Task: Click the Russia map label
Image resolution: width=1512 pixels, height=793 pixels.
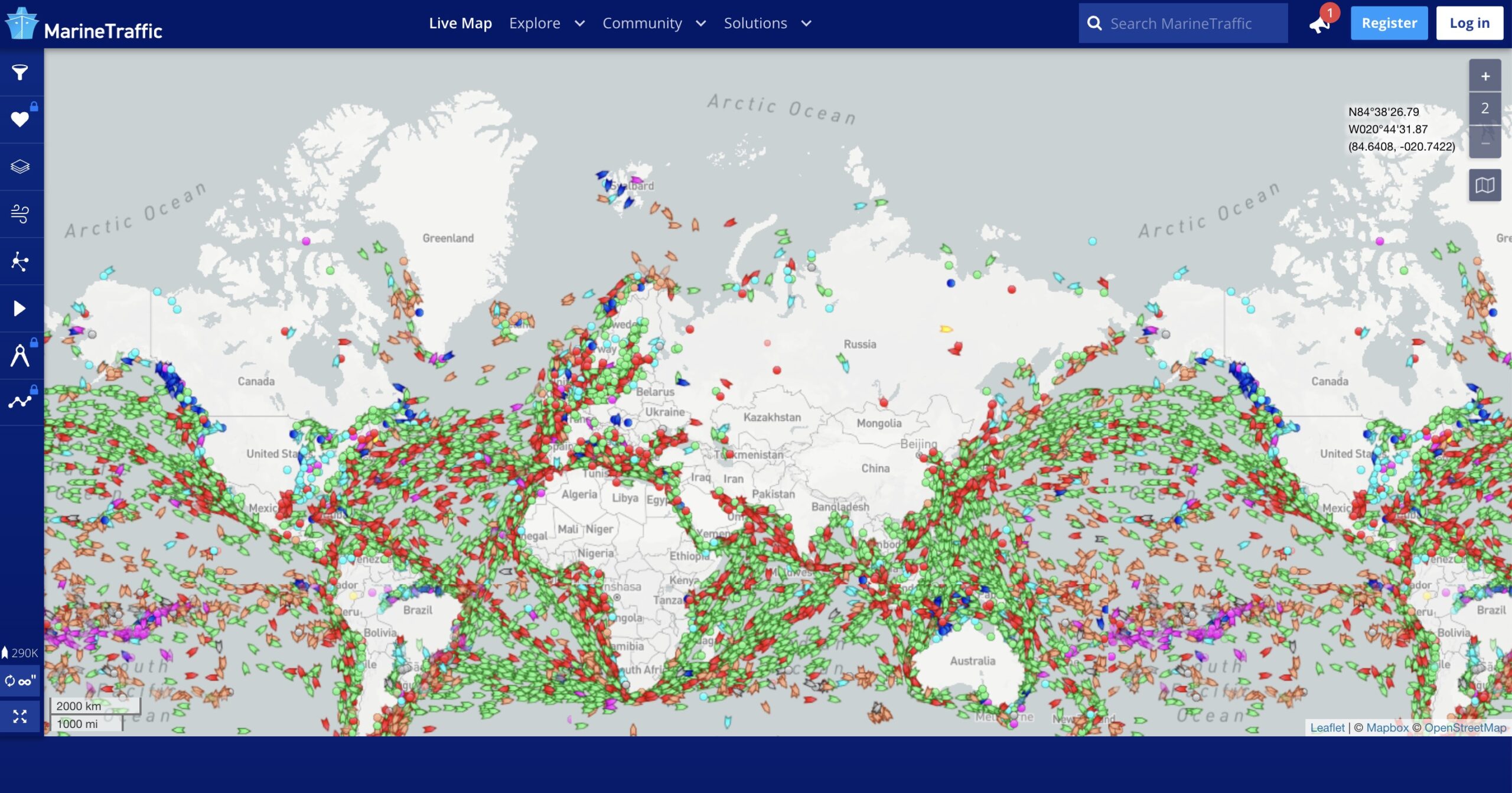Action: point(859,344)
